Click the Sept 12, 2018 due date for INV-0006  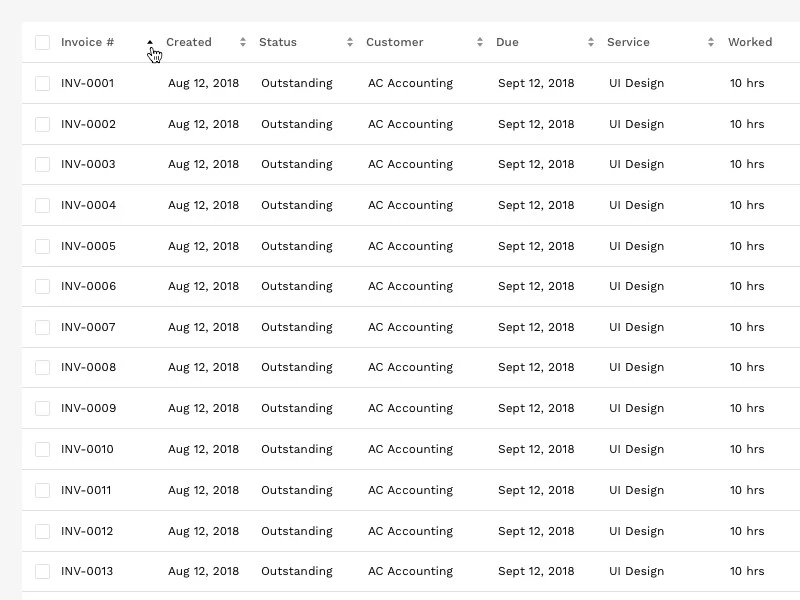[x=536, y=286]
